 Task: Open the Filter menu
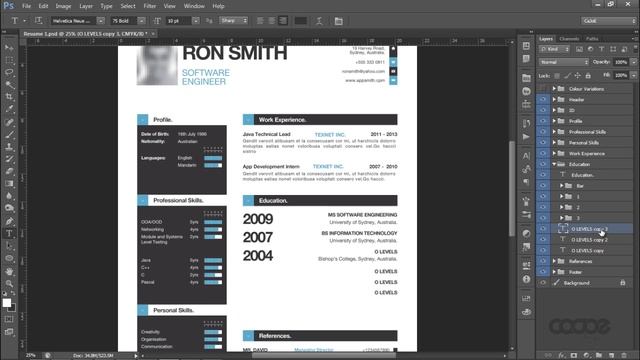coord(150,6)
